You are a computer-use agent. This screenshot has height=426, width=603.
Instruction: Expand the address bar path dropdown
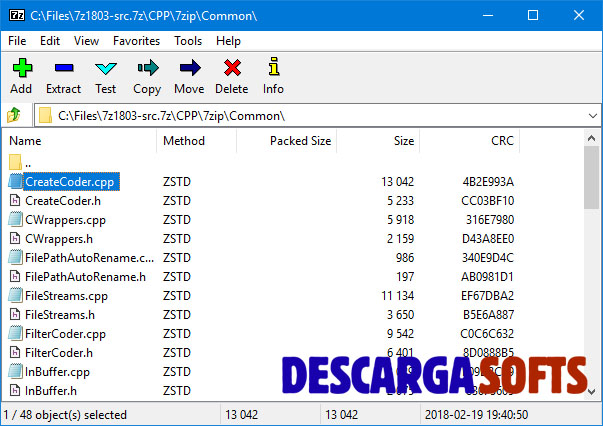(x=593, y=116)
